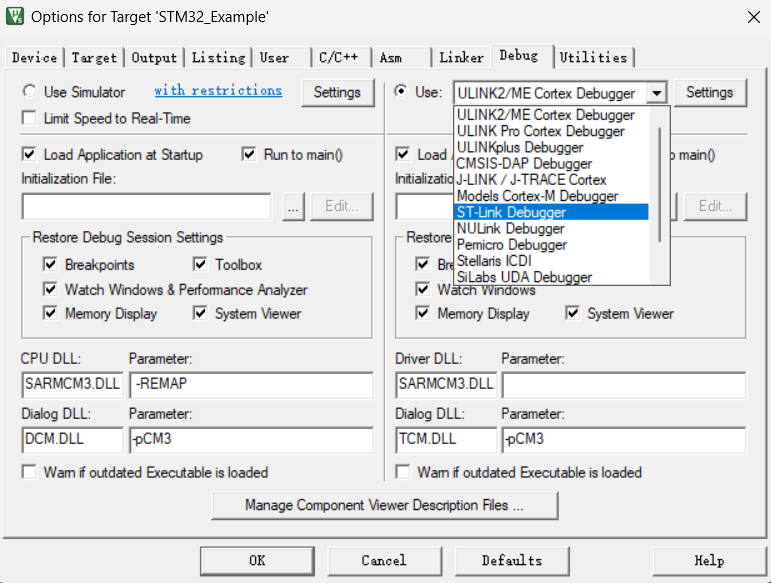771x583 pixels.
Task: Switch to the Linker tab
Action: [x=461, y=58]
